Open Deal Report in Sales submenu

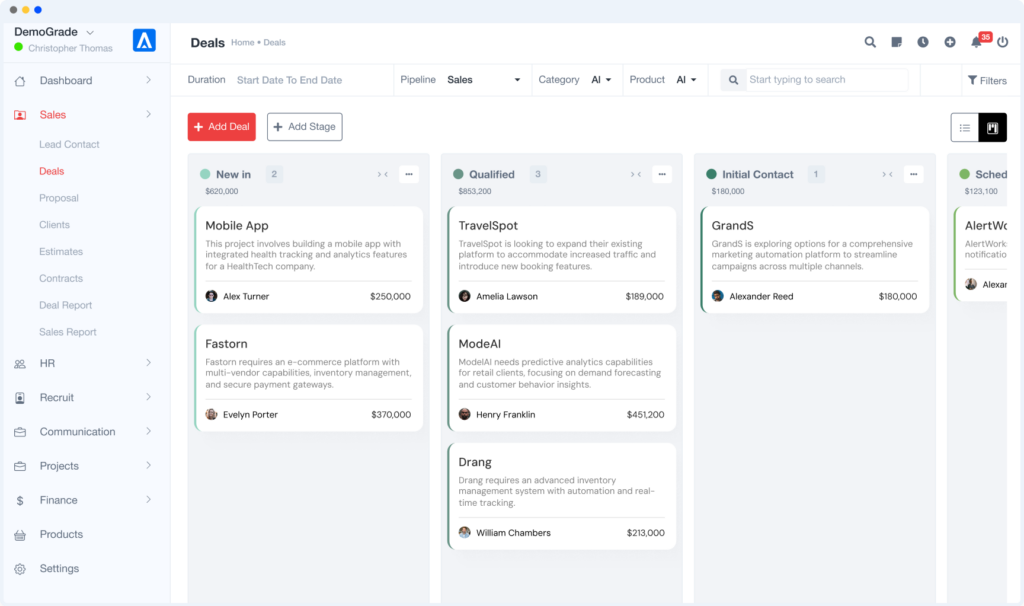(x=65, y=305)
